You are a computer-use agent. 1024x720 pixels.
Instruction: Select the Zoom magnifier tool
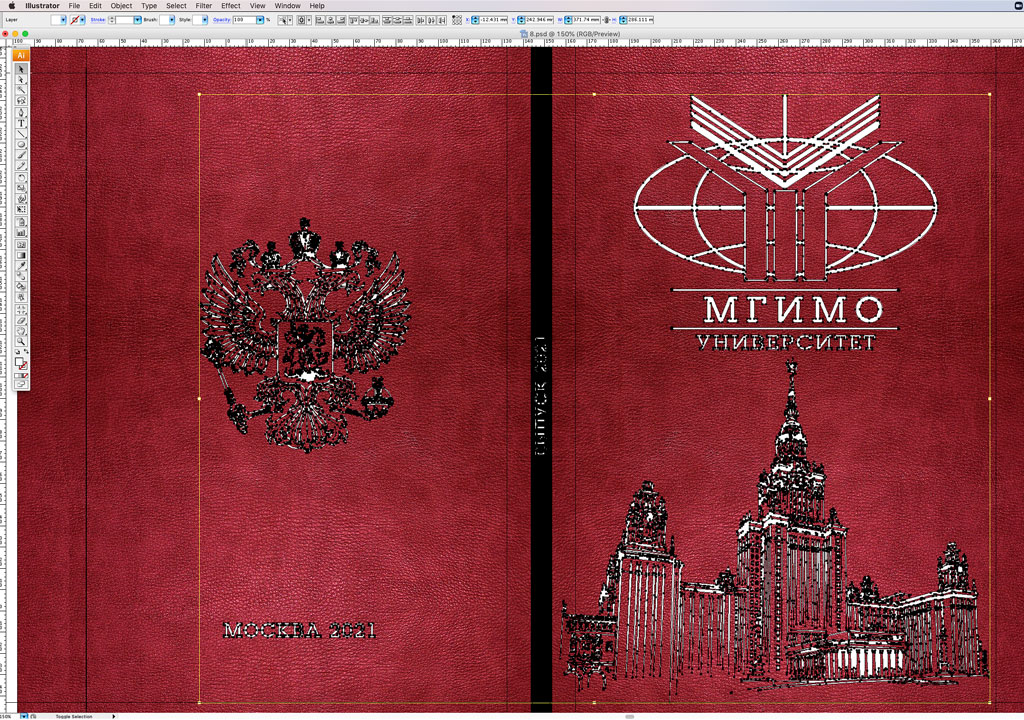coord(21,341)
